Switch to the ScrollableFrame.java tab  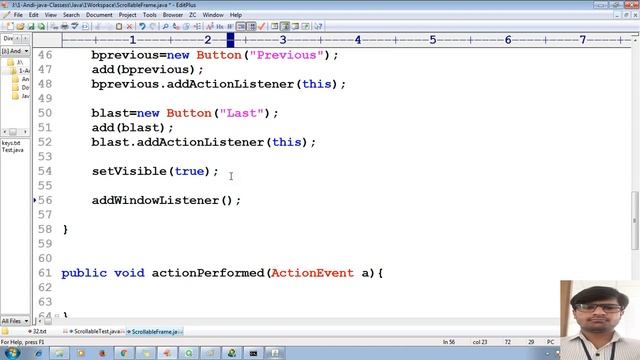(154, 331)
